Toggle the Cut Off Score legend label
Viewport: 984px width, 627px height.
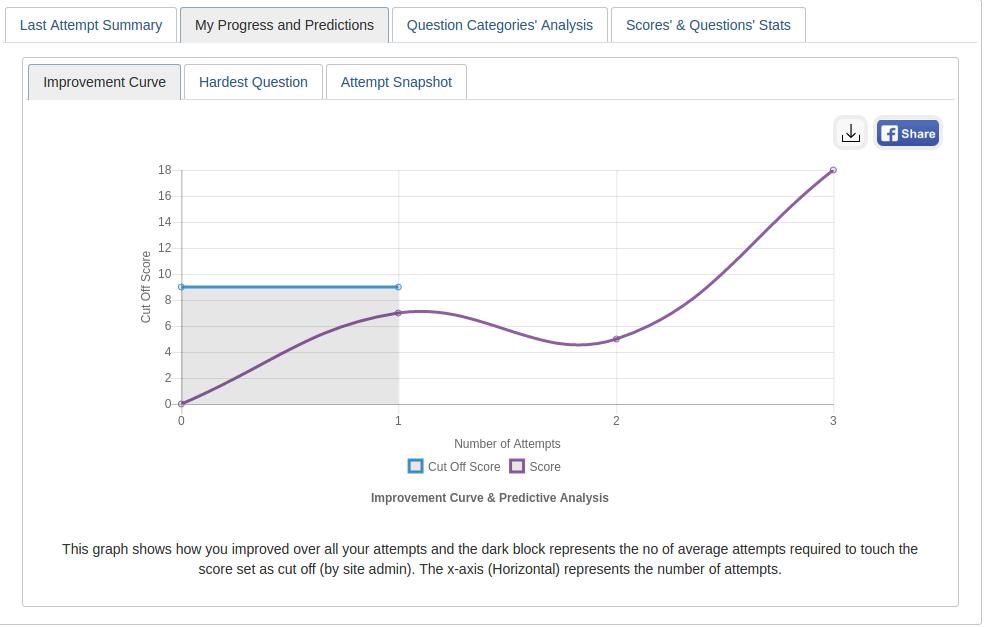click(464, 467)
